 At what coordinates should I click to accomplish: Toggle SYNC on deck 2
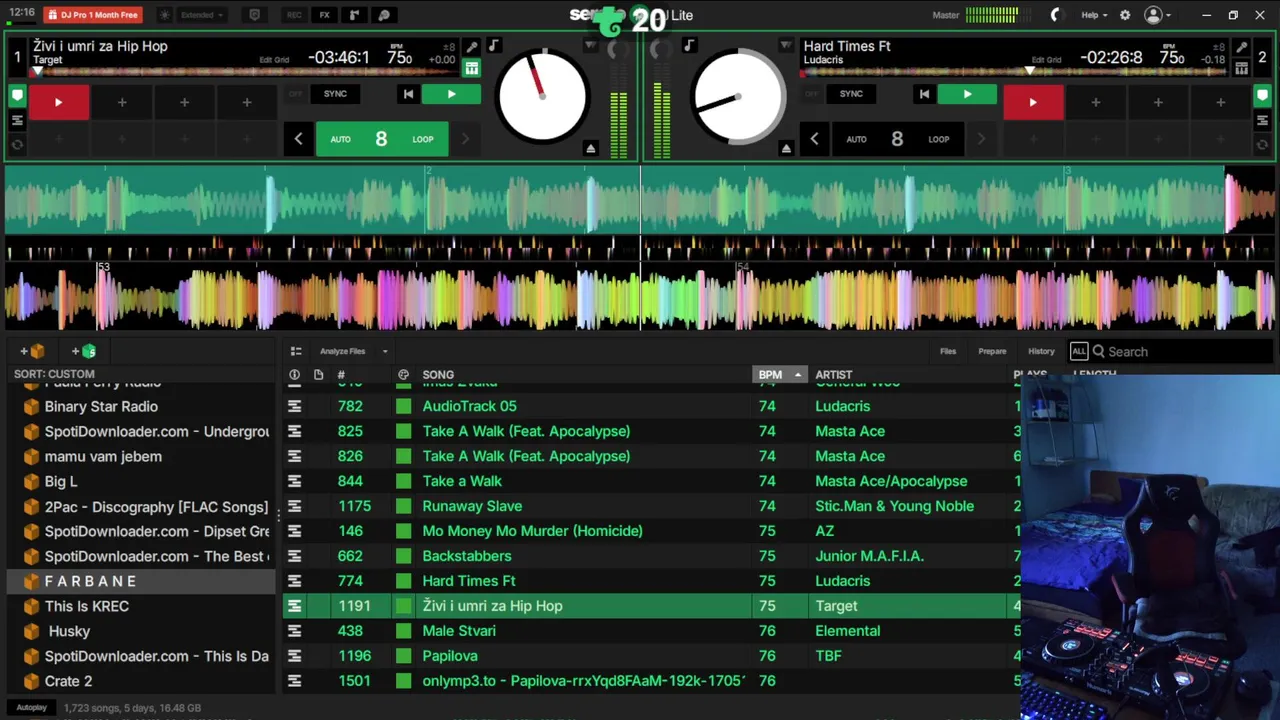pos(851,94)
